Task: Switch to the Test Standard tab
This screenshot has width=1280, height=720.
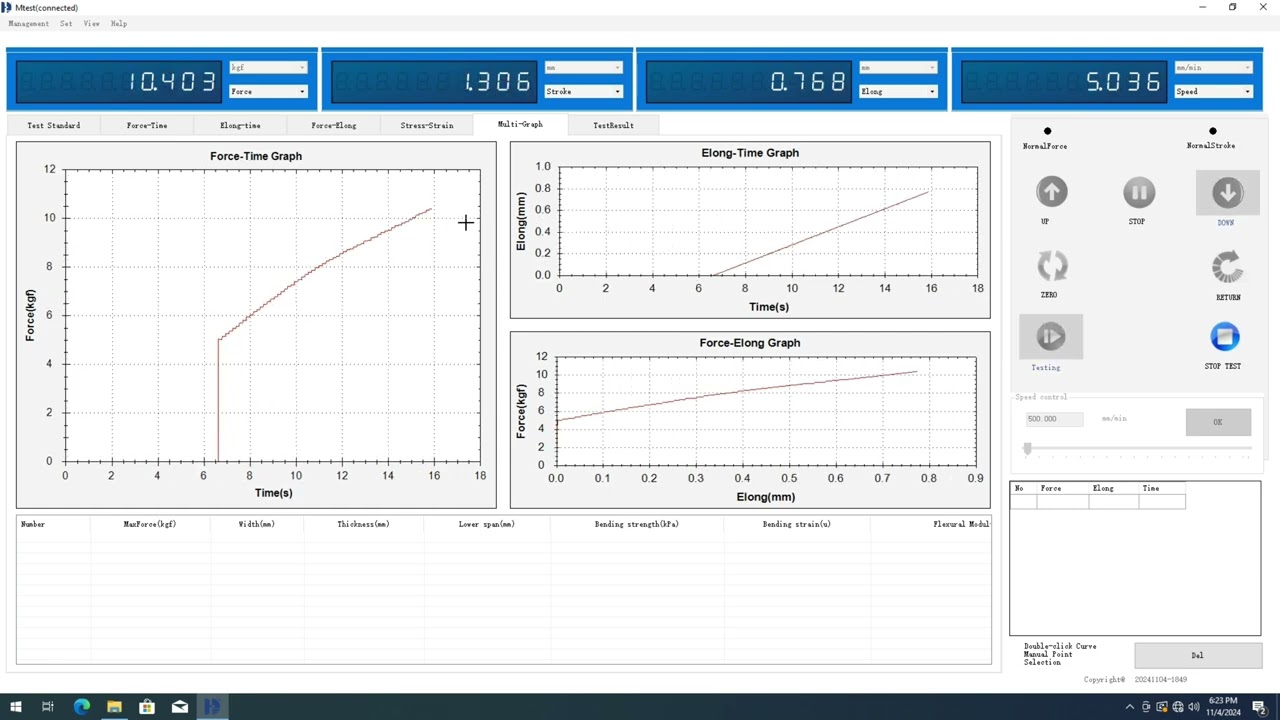Action: pos(54,125)
